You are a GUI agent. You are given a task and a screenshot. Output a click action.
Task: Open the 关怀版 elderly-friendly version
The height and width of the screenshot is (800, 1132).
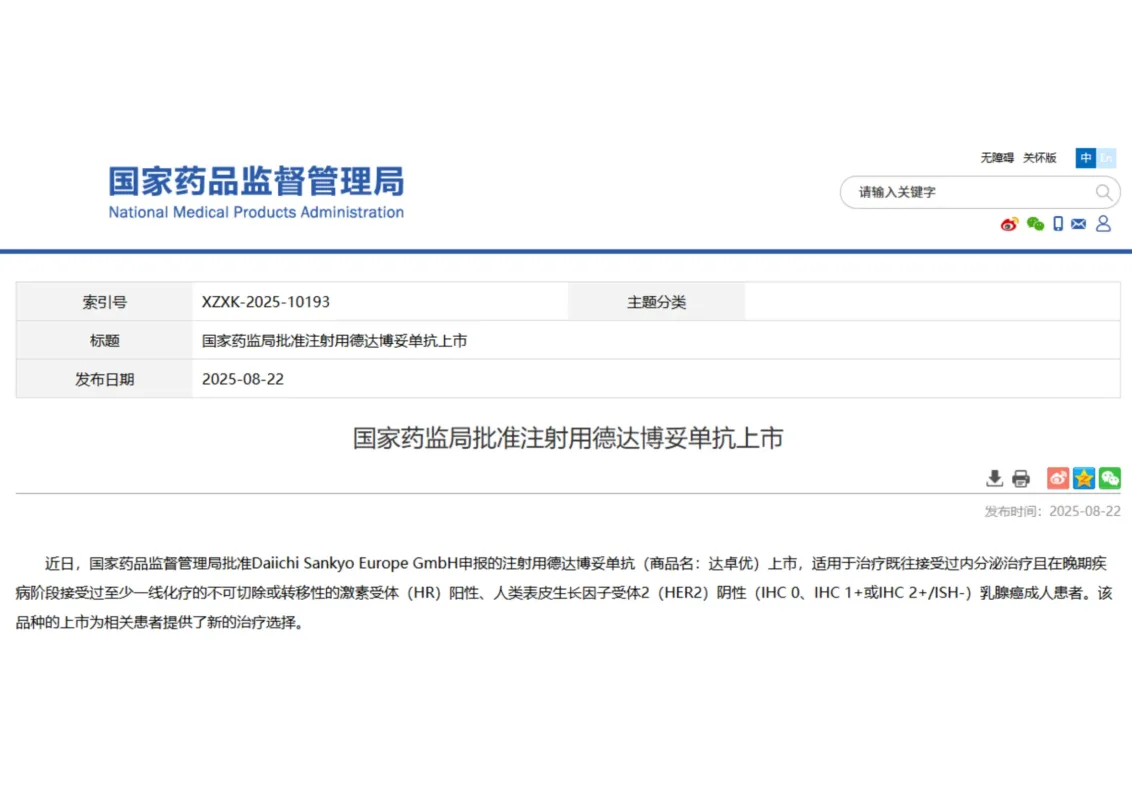click(x=1040, y=157)
